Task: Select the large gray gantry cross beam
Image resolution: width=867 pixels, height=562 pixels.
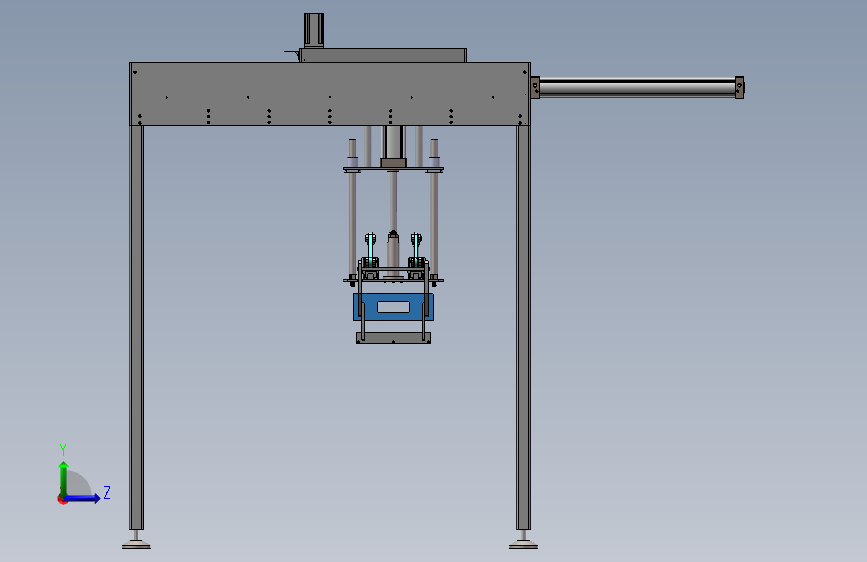Action: coord(330,94)
